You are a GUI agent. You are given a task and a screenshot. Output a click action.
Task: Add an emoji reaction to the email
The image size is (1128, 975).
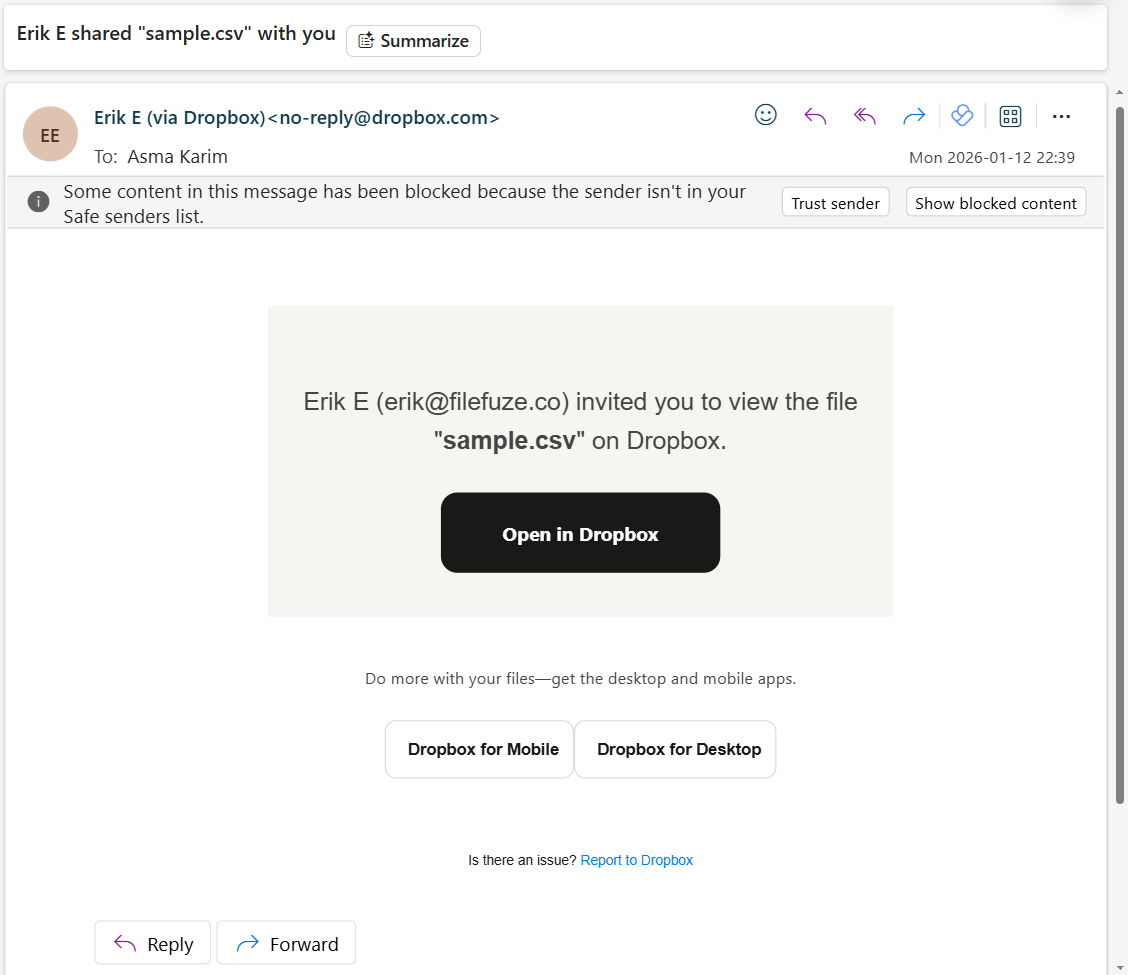pyautogui.click(x=765, y=116)
